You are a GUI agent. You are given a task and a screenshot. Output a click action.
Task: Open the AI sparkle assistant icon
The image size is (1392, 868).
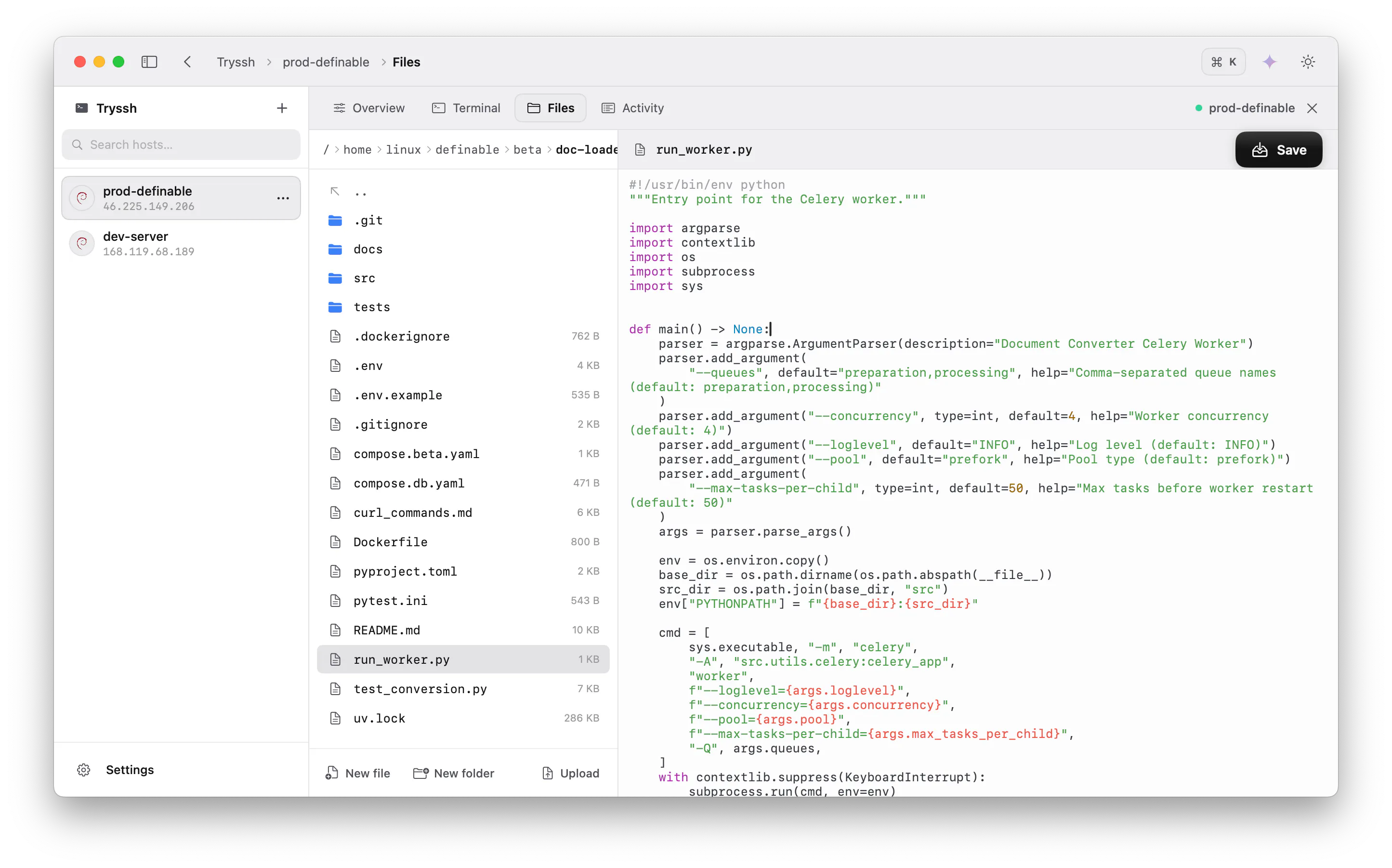tap(1270, 62)
